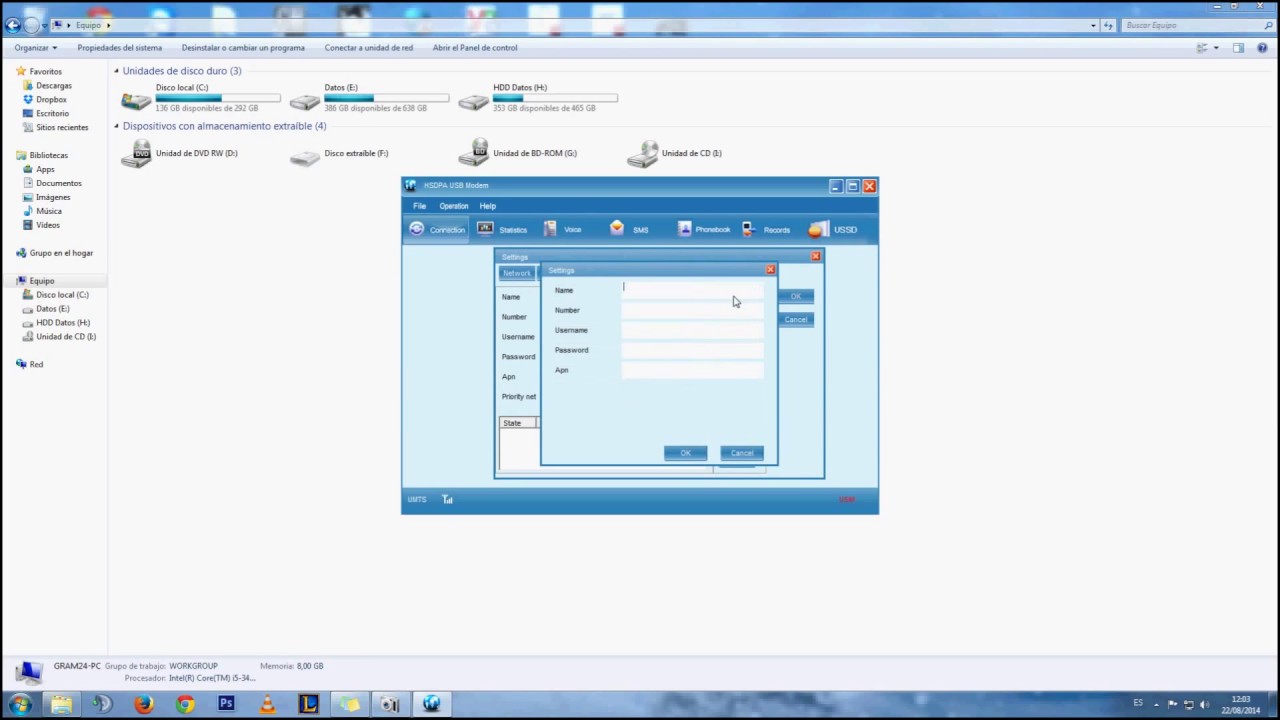Open Firefox from the taskbar
This screenshot has height=720, width=1280.
click(x=144, y=704)
